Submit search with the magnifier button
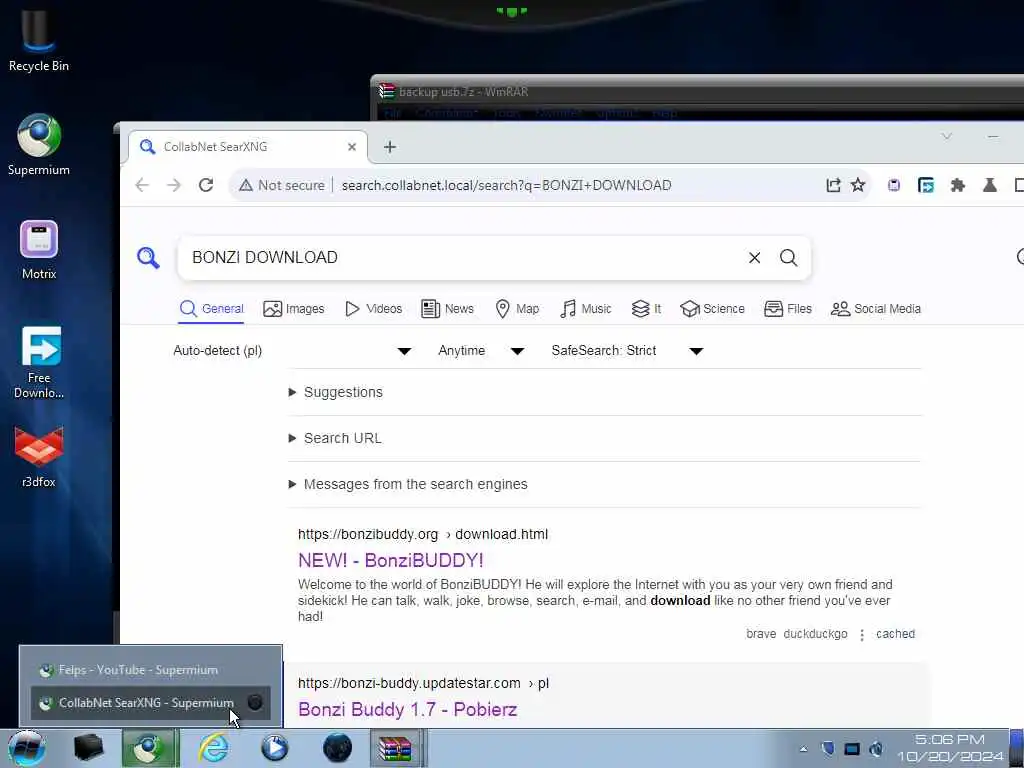The width and height of the screenshot is (1024, 768). [788, 258]
